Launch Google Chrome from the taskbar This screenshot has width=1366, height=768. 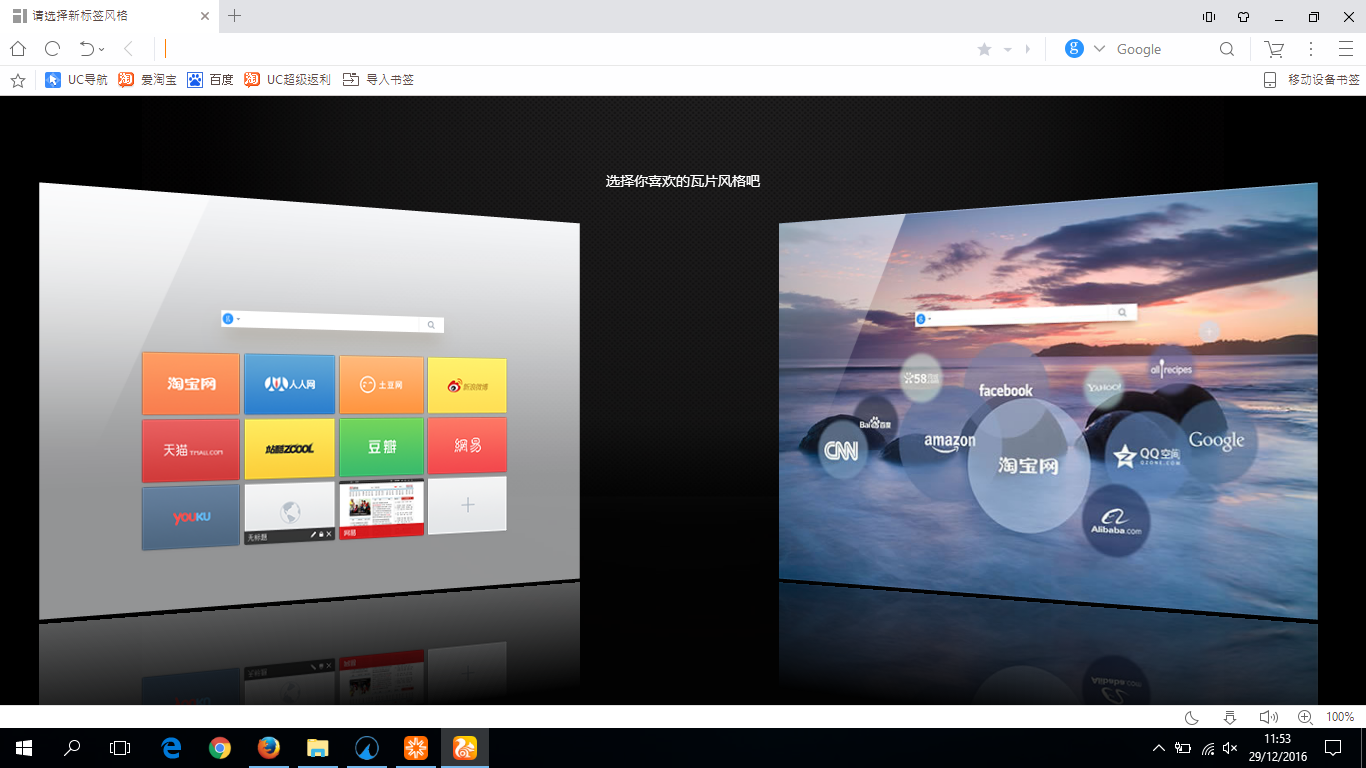220,748
